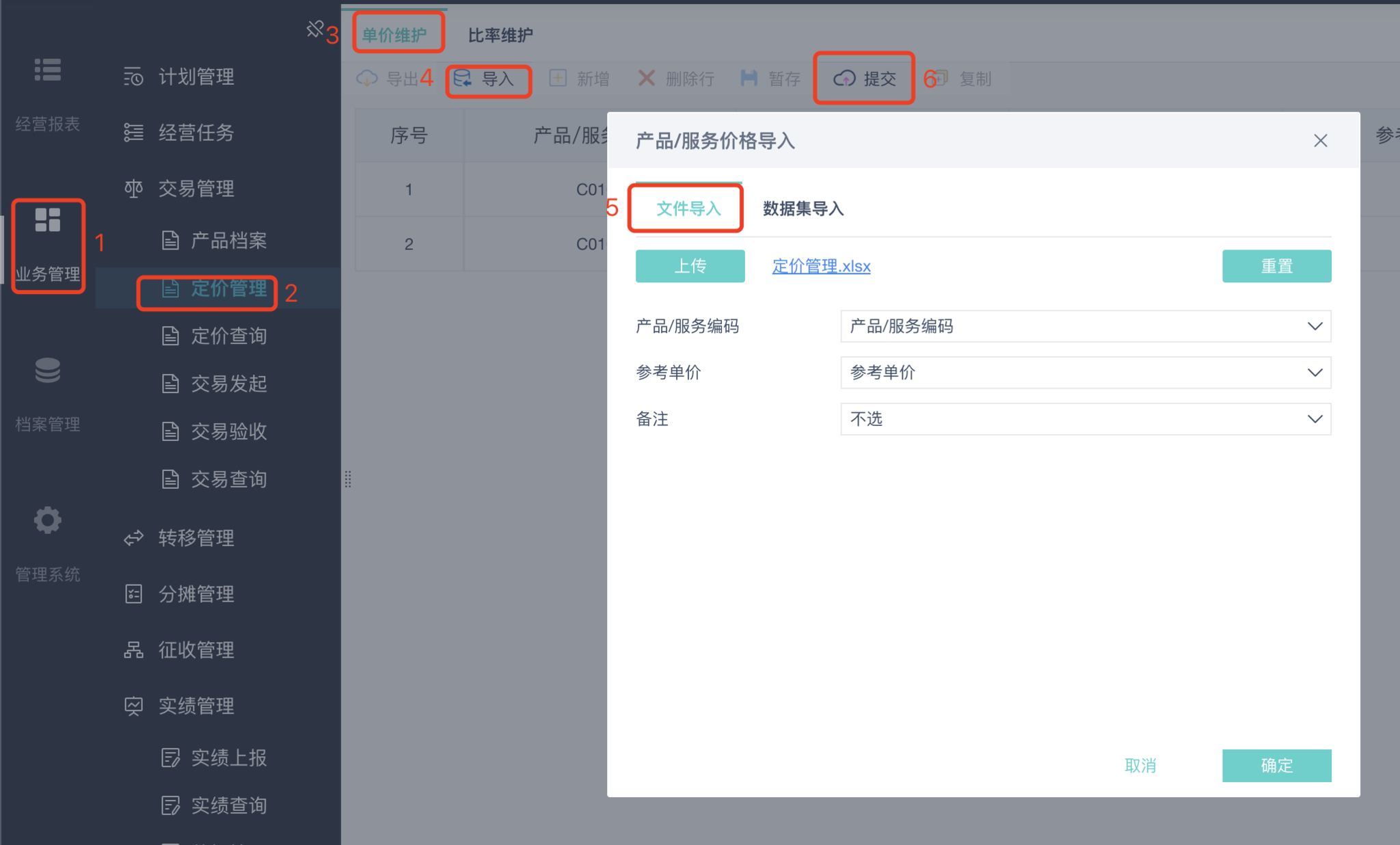Open 定价查询 in the sidebar
This screenshot has width=1400, height=845.
[x=228, y=336]
